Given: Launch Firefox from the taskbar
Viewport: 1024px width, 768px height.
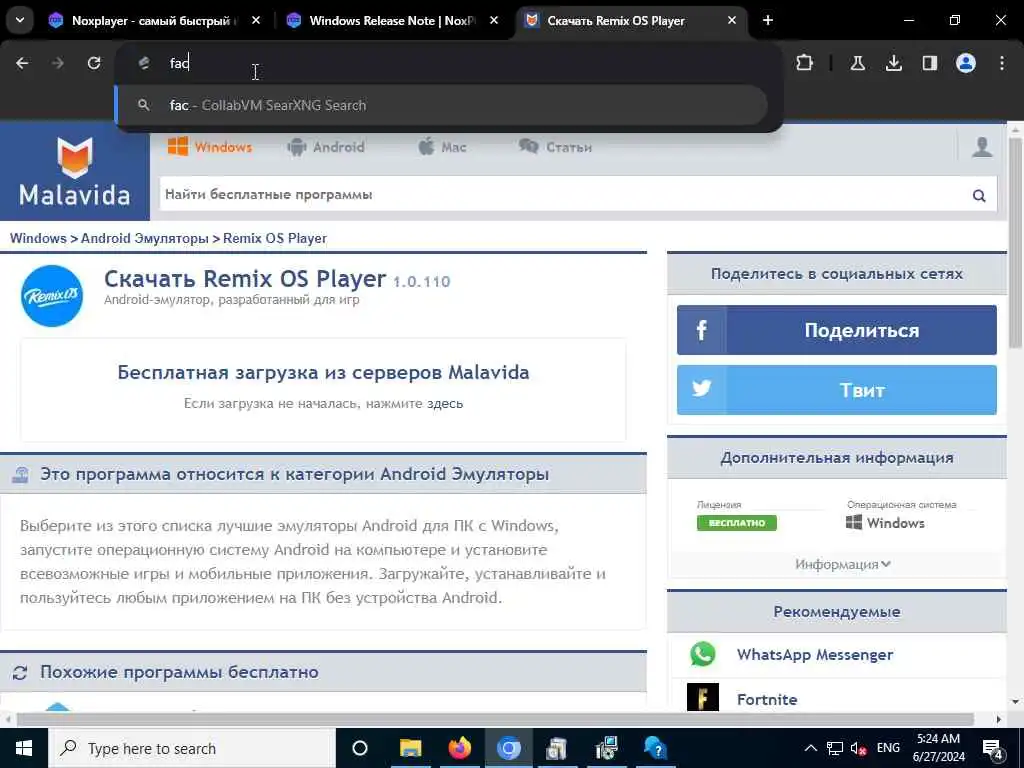Looking at the screenshot, I should pyautogui.click(x=460, y=748).
